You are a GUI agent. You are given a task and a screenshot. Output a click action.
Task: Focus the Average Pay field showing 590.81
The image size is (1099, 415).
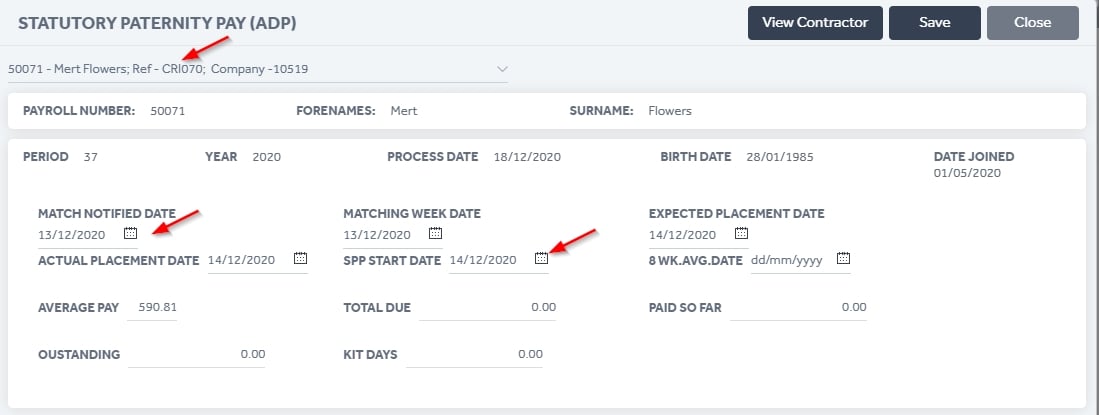click(x=152, y=308)
